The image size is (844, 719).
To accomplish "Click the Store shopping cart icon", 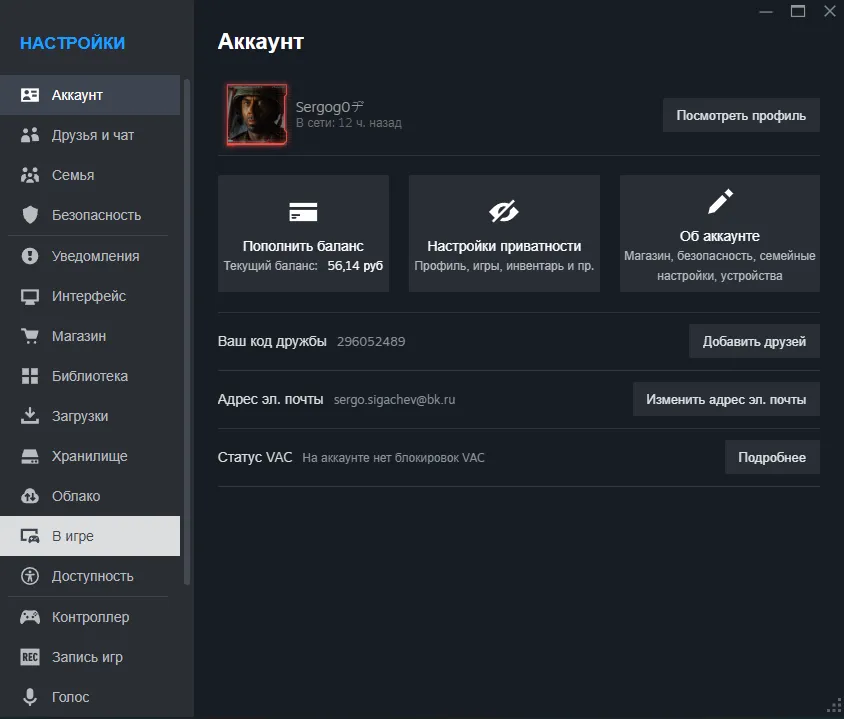I will 28,336.
